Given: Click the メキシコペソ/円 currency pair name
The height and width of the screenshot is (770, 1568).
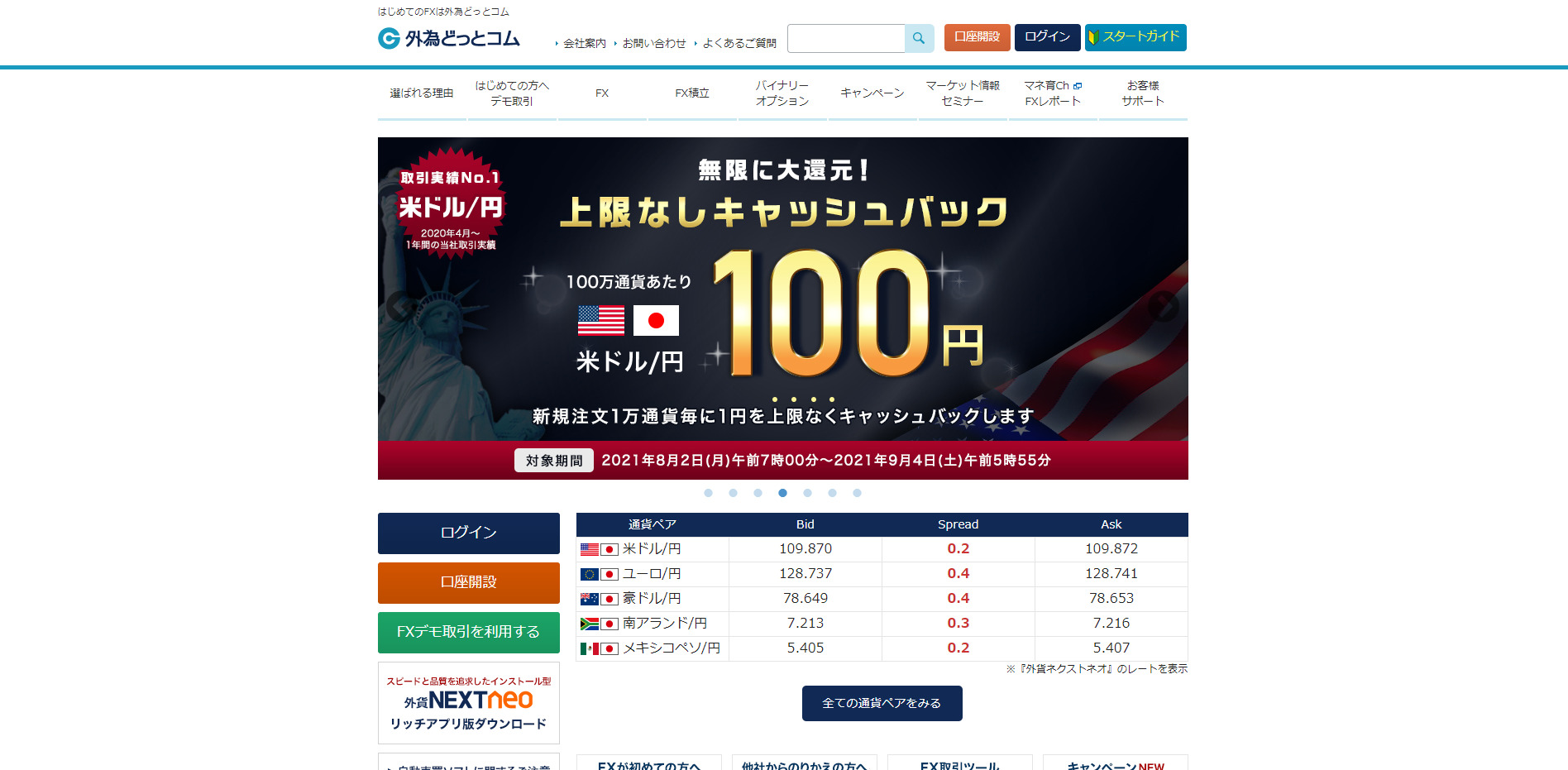Looking at the screenshot, I should click(x=672, y=648).
